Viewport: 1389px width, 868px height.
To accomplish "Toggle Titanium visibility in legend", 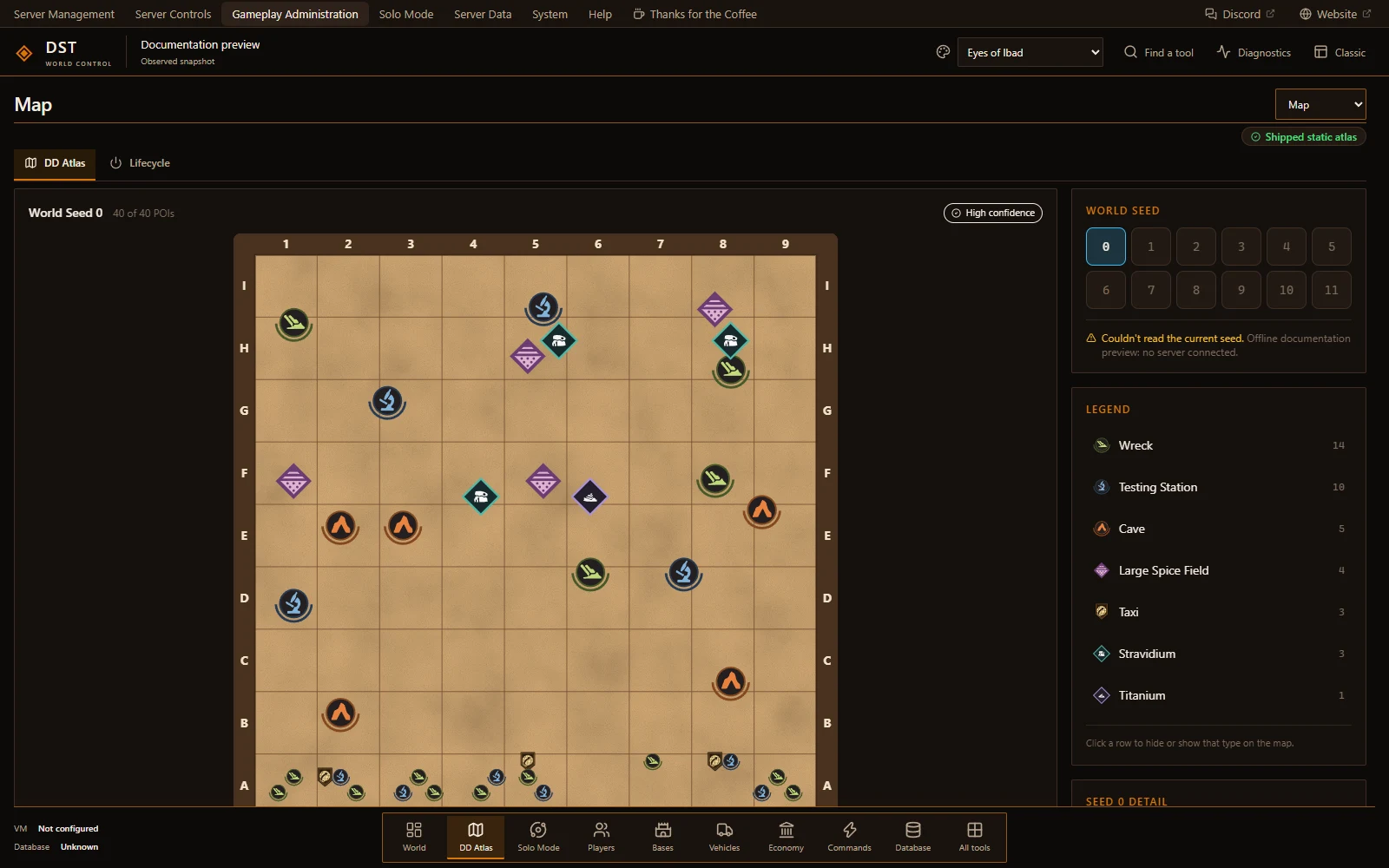I will [x=1219, y=695].
